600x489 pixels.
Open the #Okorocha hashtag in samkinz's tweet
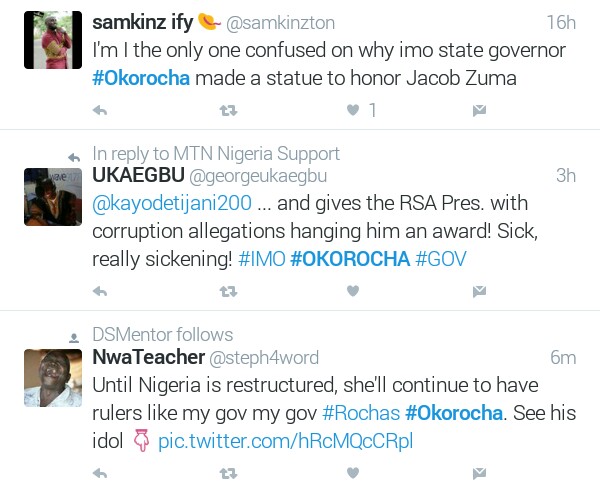(x=141, y=79)
